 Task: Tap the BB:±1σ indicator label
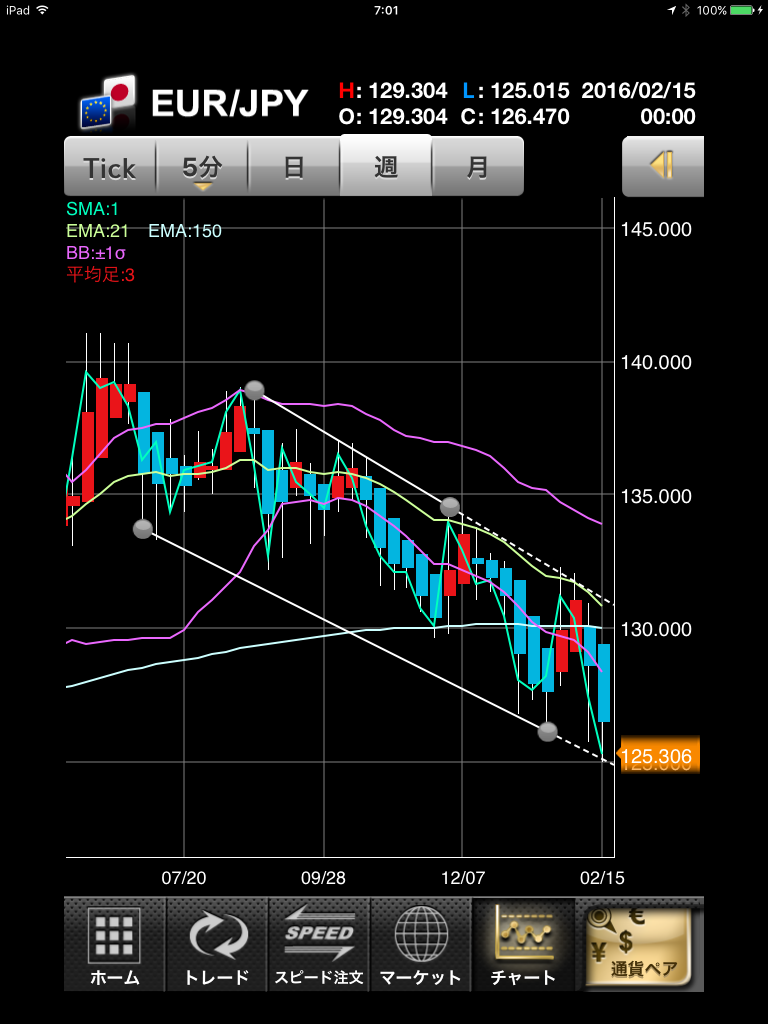pyautogui.click(x=98, y=252)
